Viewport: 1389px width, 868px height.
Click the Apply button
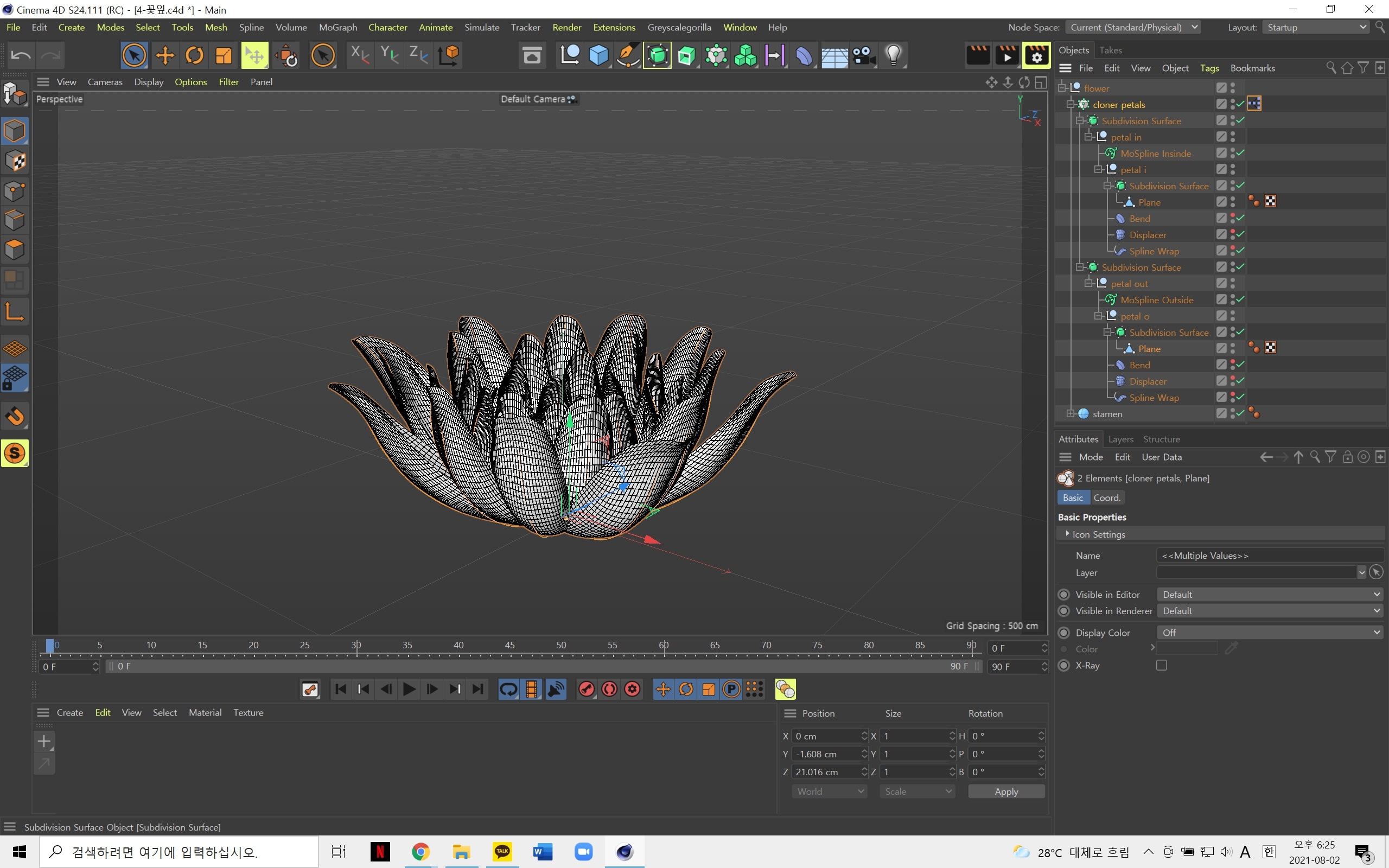coord(1006,792)
